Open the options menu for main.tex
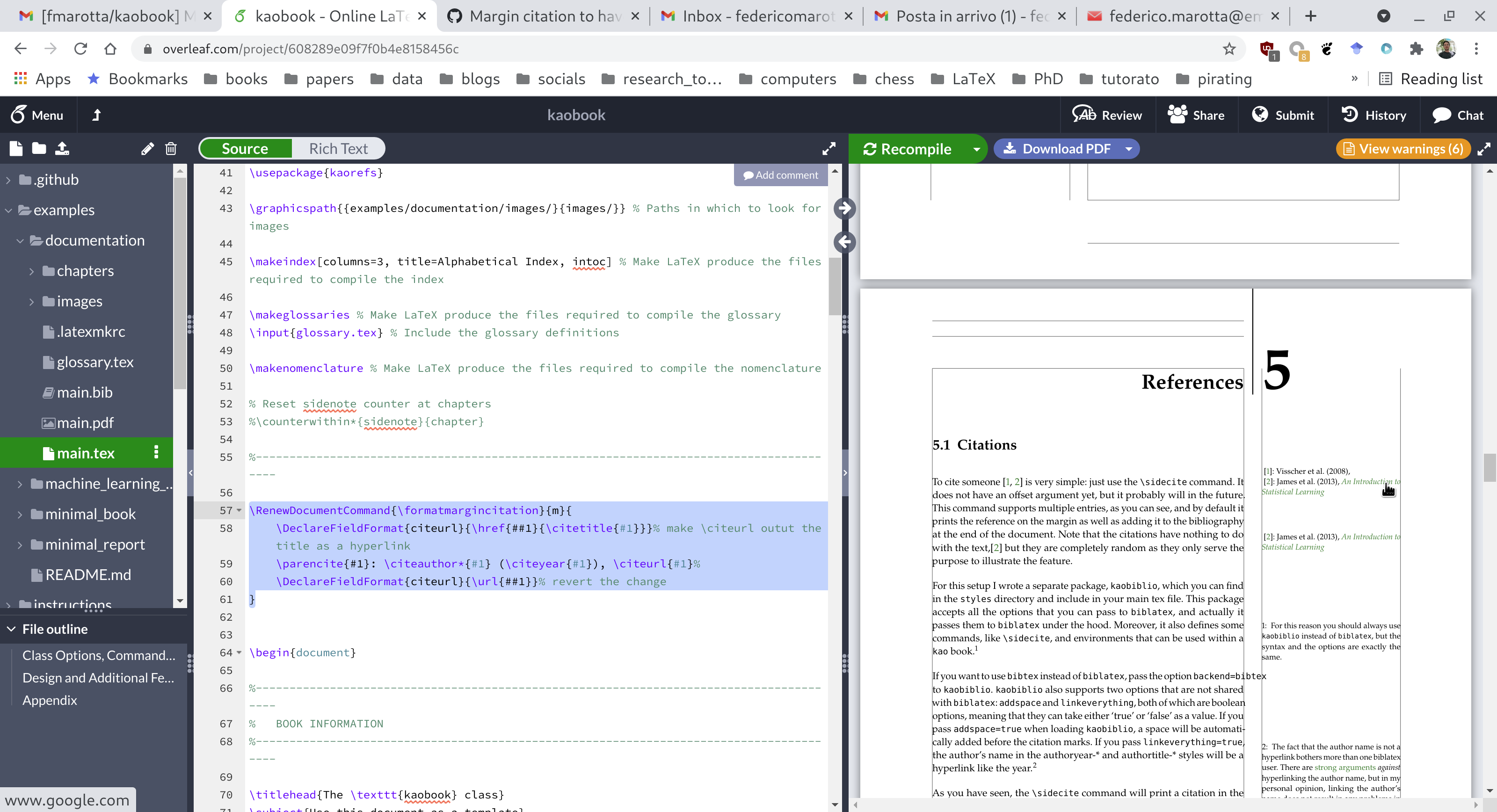This screenshot has width=1497, height=812. [x=156, y=452]
